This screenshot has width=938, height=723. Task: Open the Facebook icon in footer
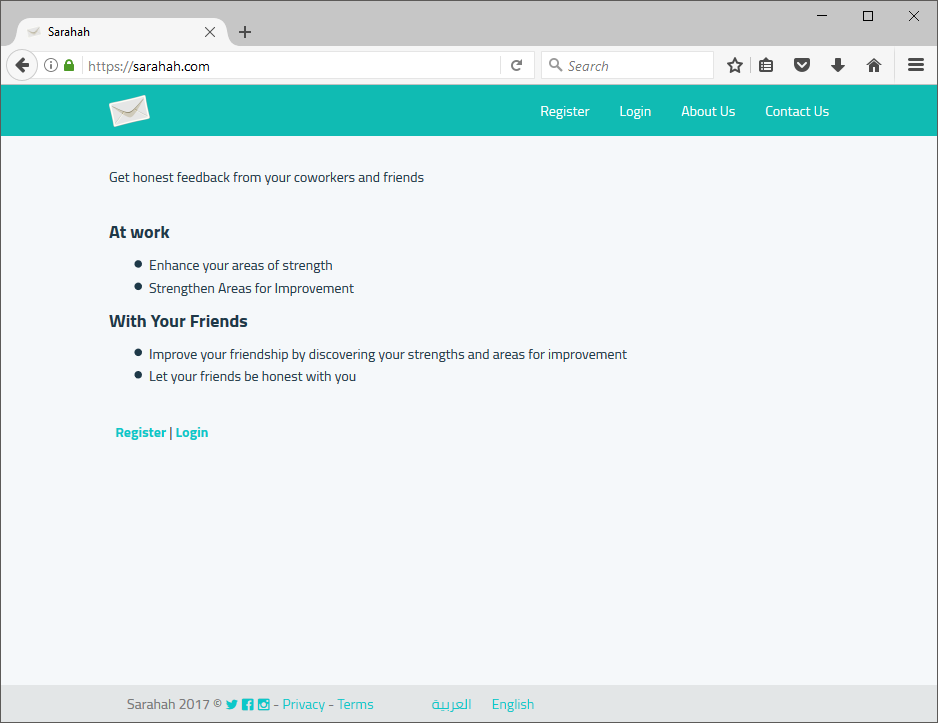pyautogui.click(x=248, y=704)
